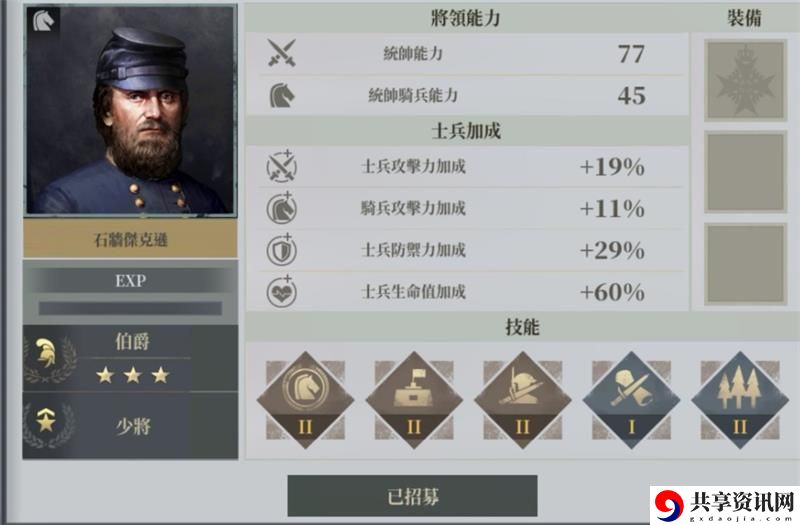Select the middle empty equipment slot
The height and width of the screenshot is (525, 800).
(745, 172)
